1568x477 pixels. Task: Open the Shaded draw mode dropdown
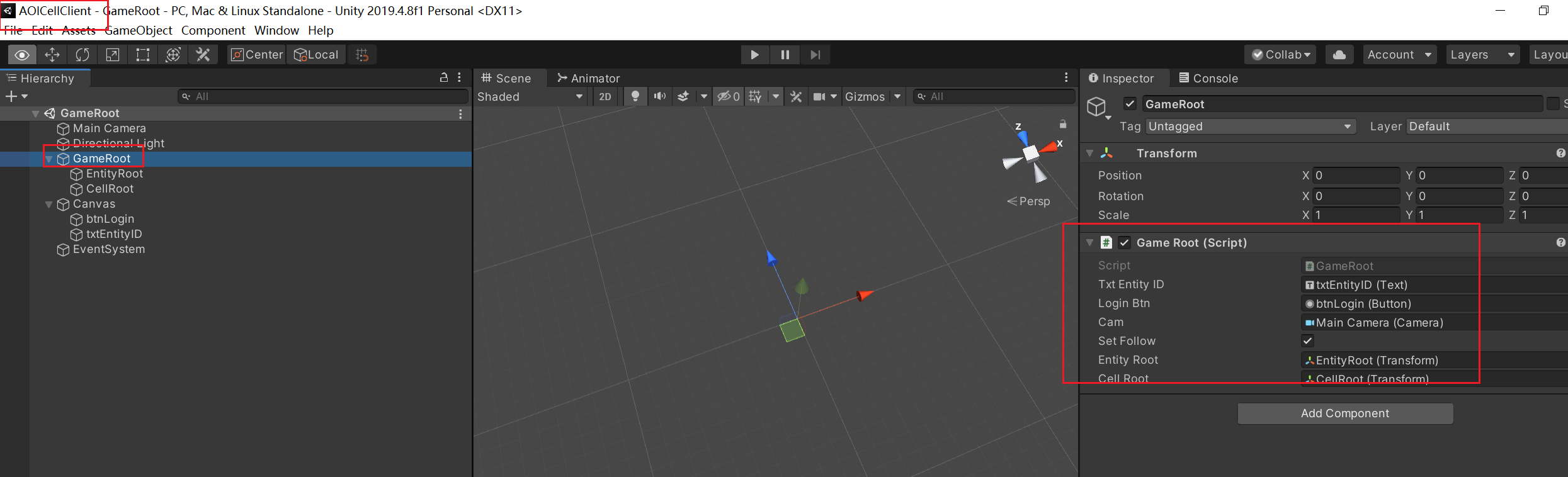point(530,96)
